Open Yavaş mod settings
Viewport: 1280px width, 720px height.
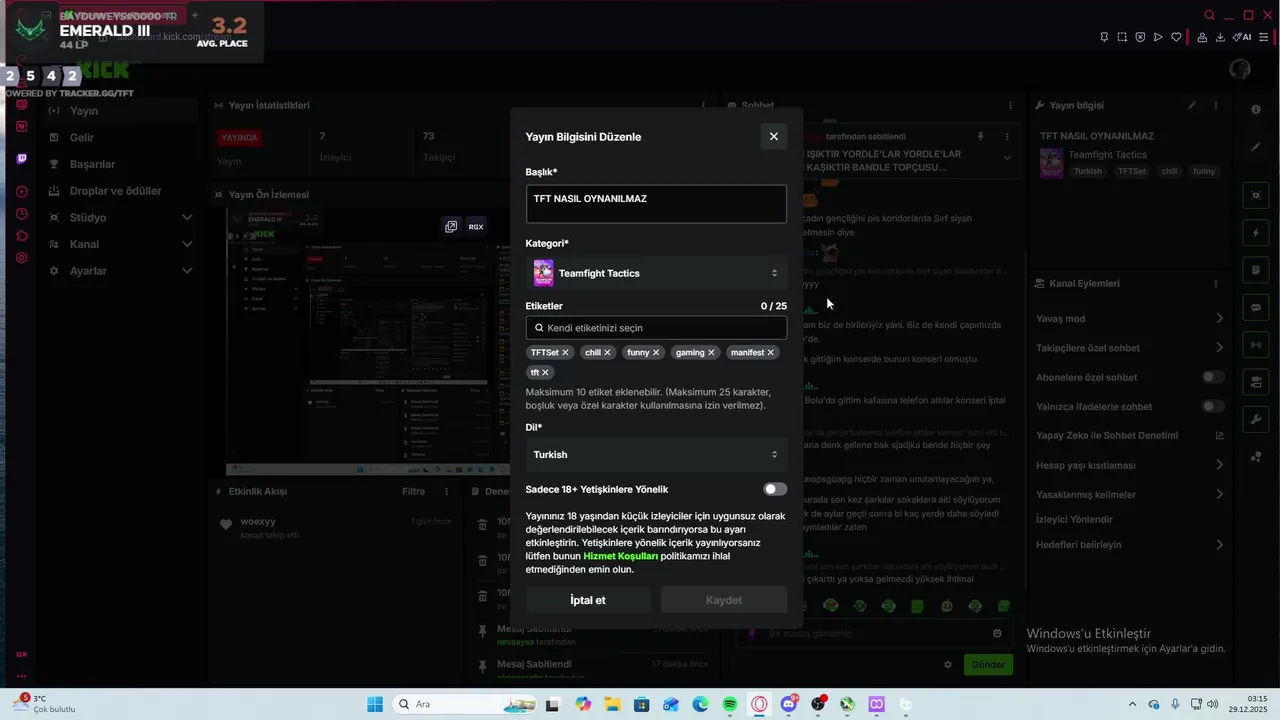click(x=1130, y=319)
